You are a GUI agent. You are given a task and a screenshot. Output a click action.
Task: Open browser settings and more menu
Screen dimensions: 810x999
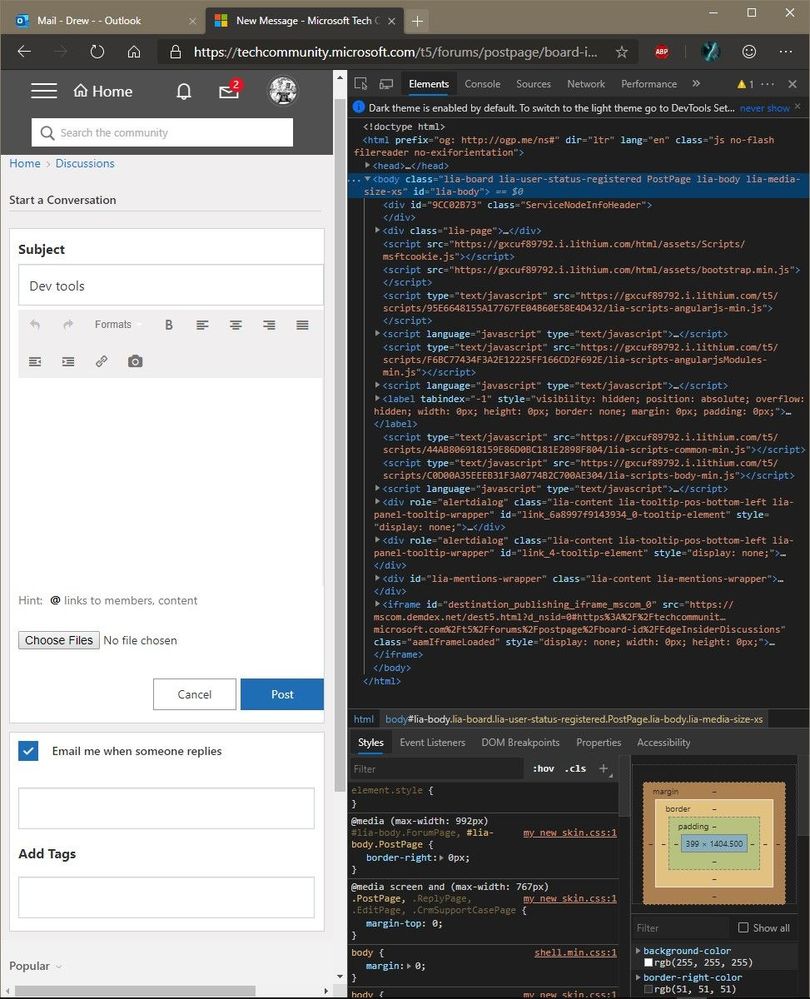pos(786,52)
